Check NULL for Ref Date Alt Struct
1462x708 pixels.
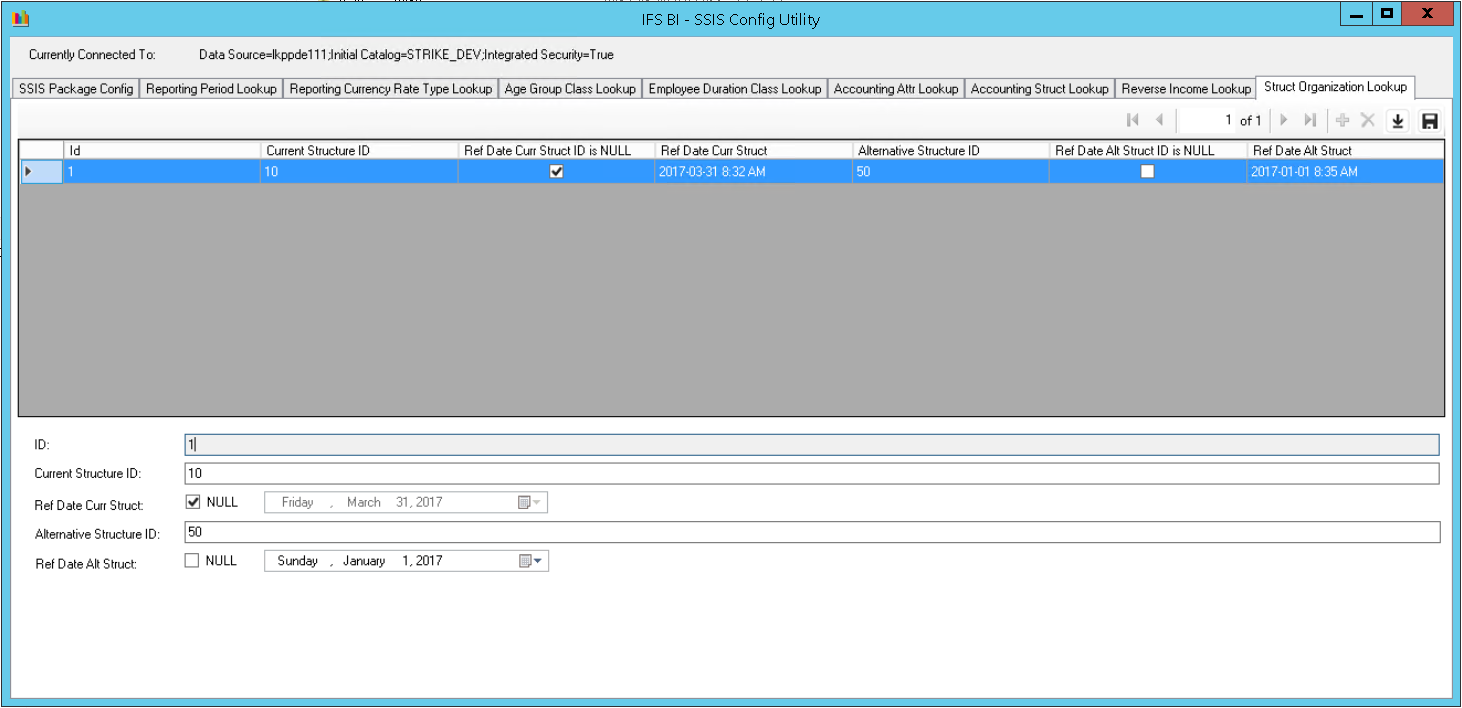192,561
